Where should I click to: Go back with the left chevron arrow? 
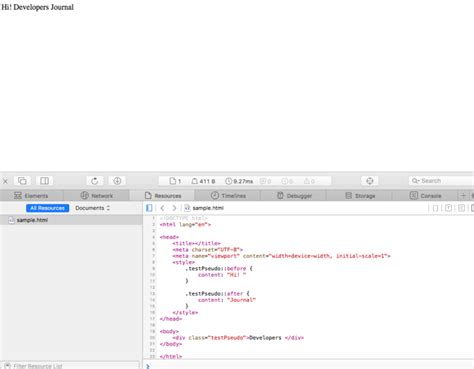(x=162, y=208)
